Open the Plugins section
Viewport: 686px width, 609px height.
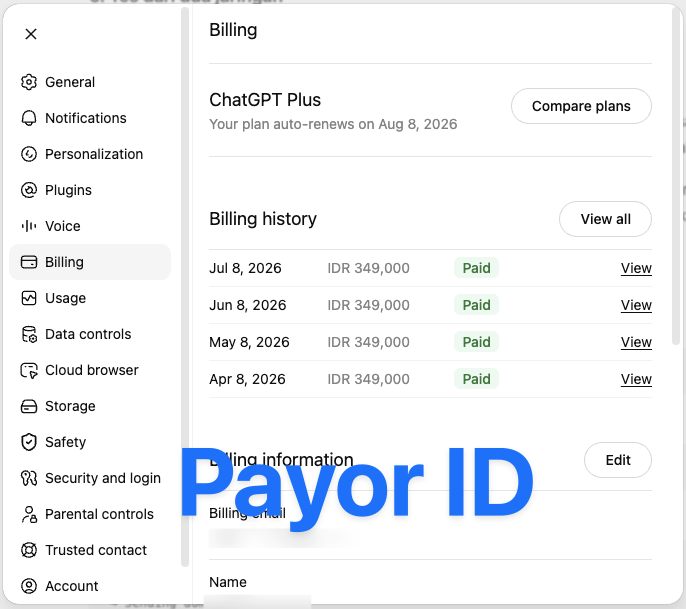point(90,190)
